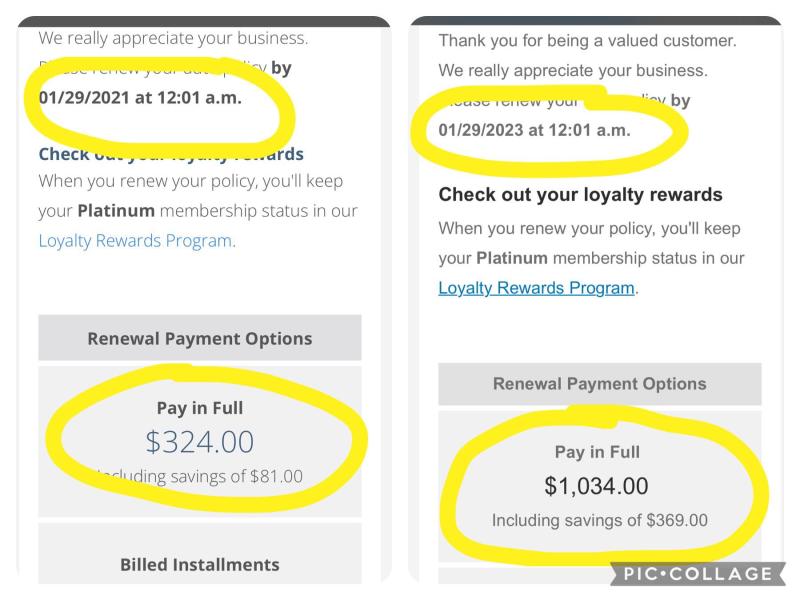Choose the Billed Installments option
800x600 pixels.
[x=199, y=564]
